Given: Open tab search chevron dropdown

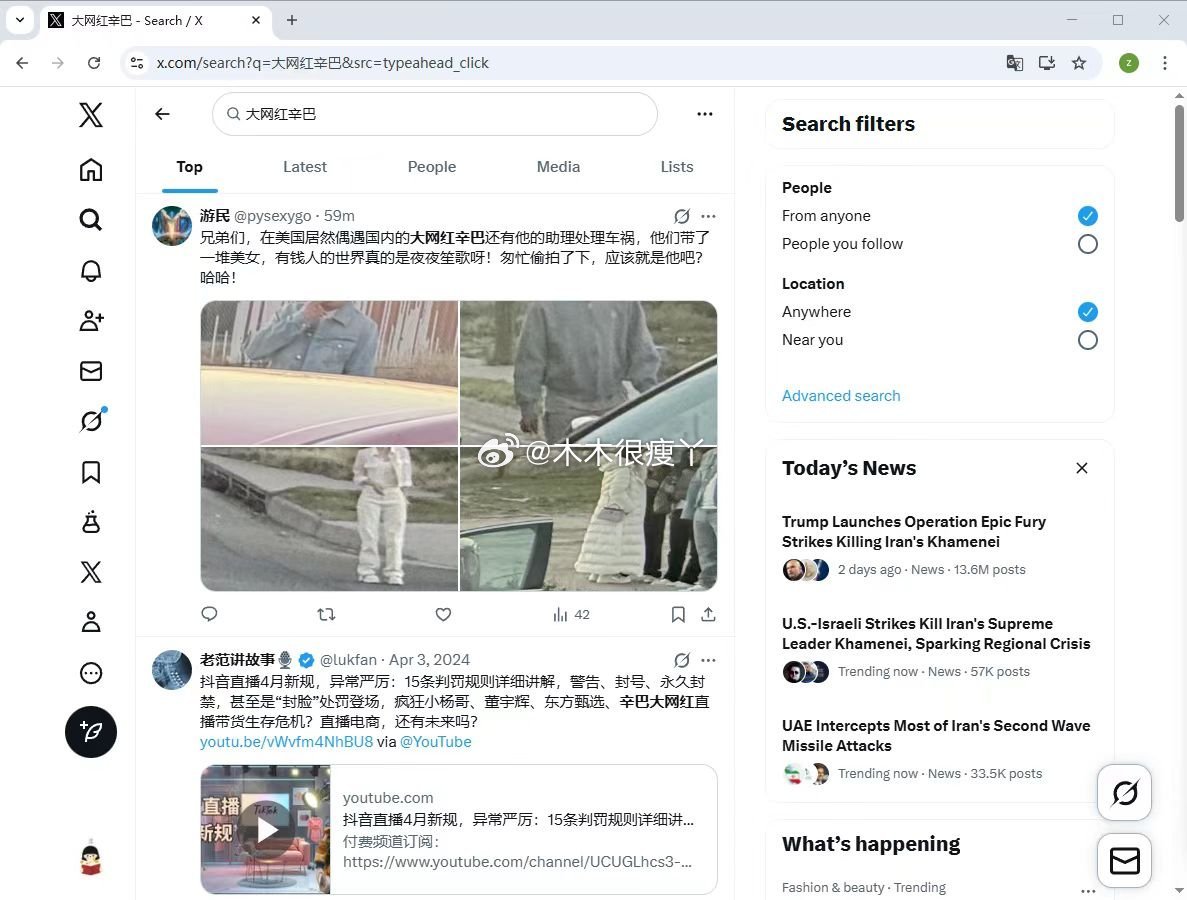Looking at the screenshot, I should (x=20, y=20).
